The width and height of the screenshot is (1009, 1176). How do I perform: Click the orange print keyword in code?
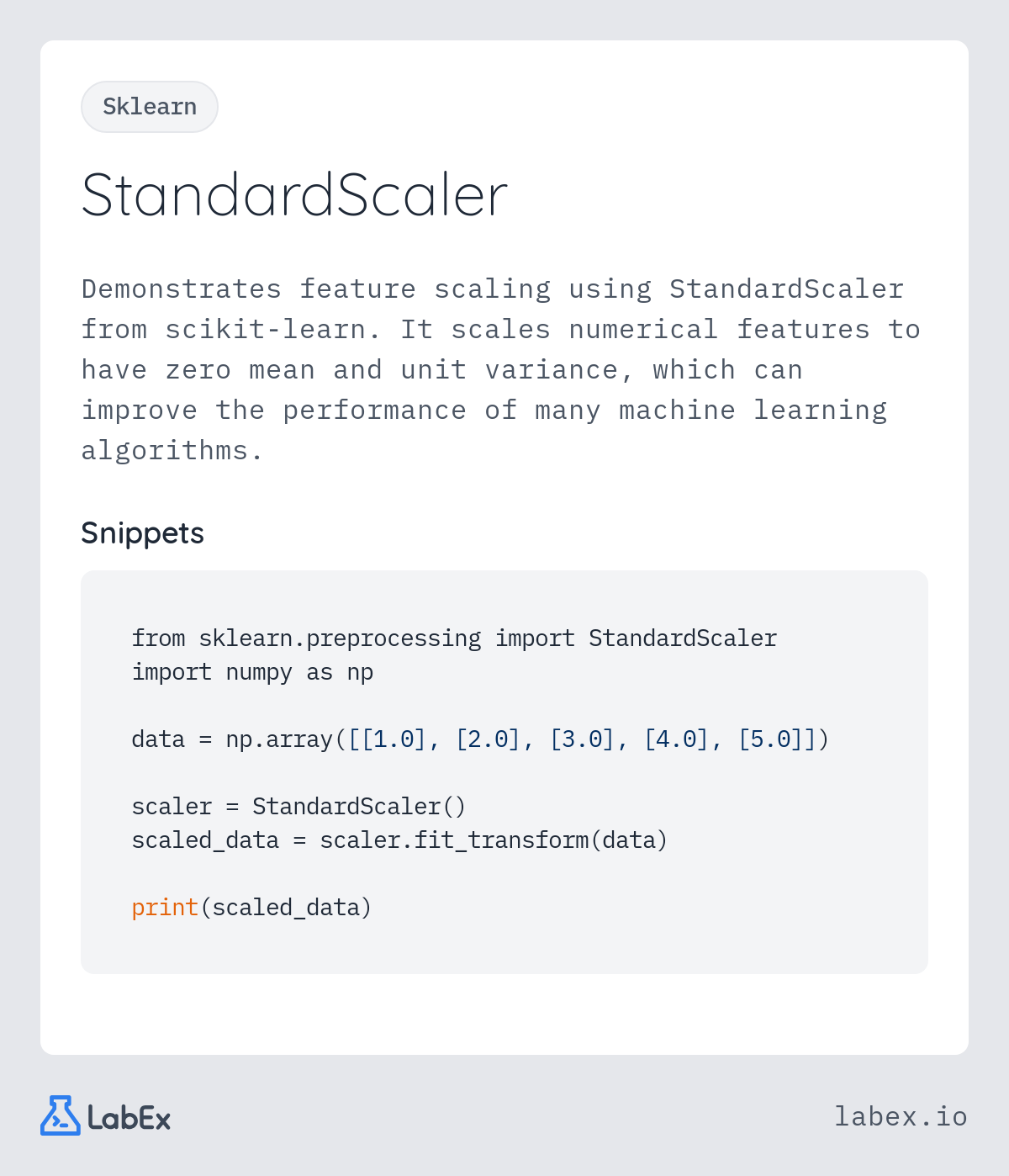coord(165,908)
